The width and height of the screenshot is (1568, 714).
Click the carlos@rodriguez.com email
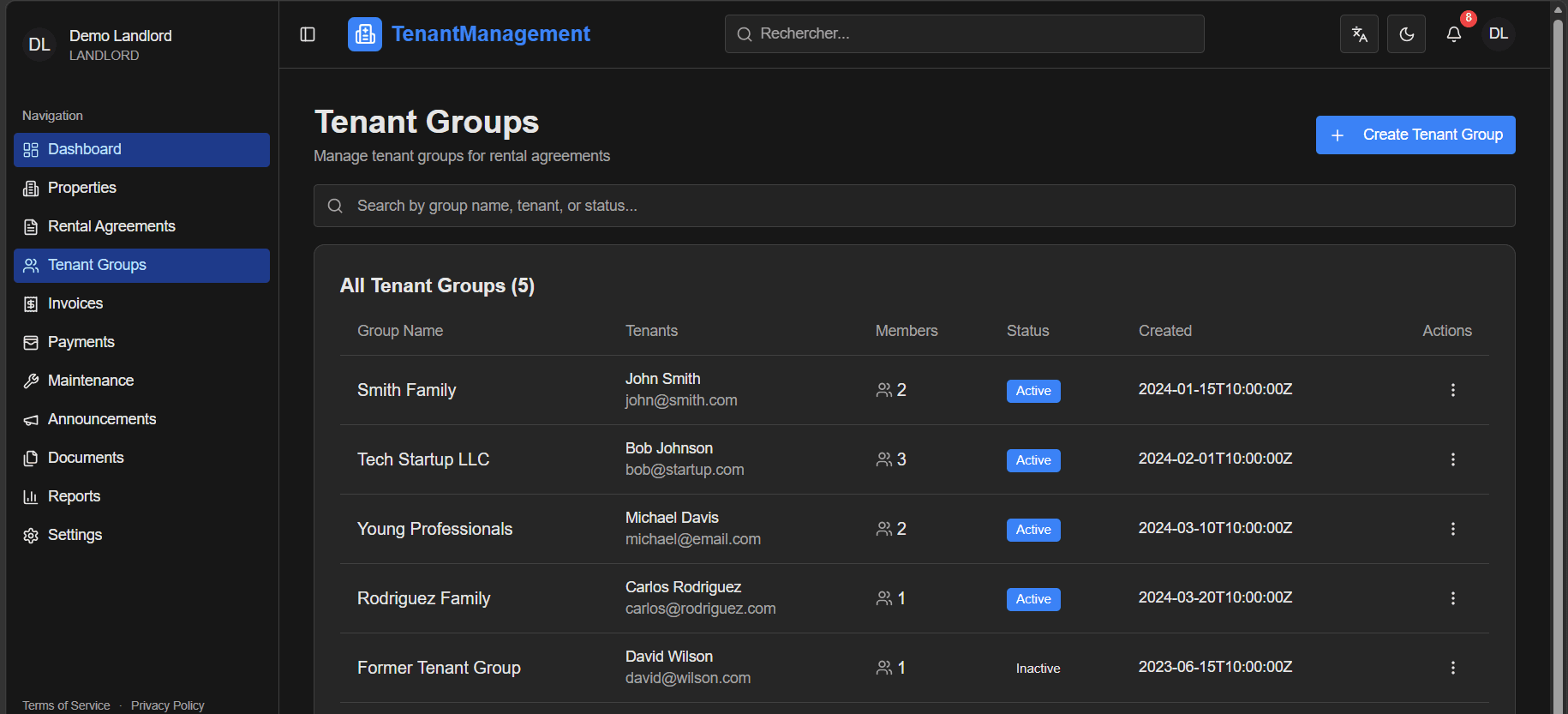701,609
